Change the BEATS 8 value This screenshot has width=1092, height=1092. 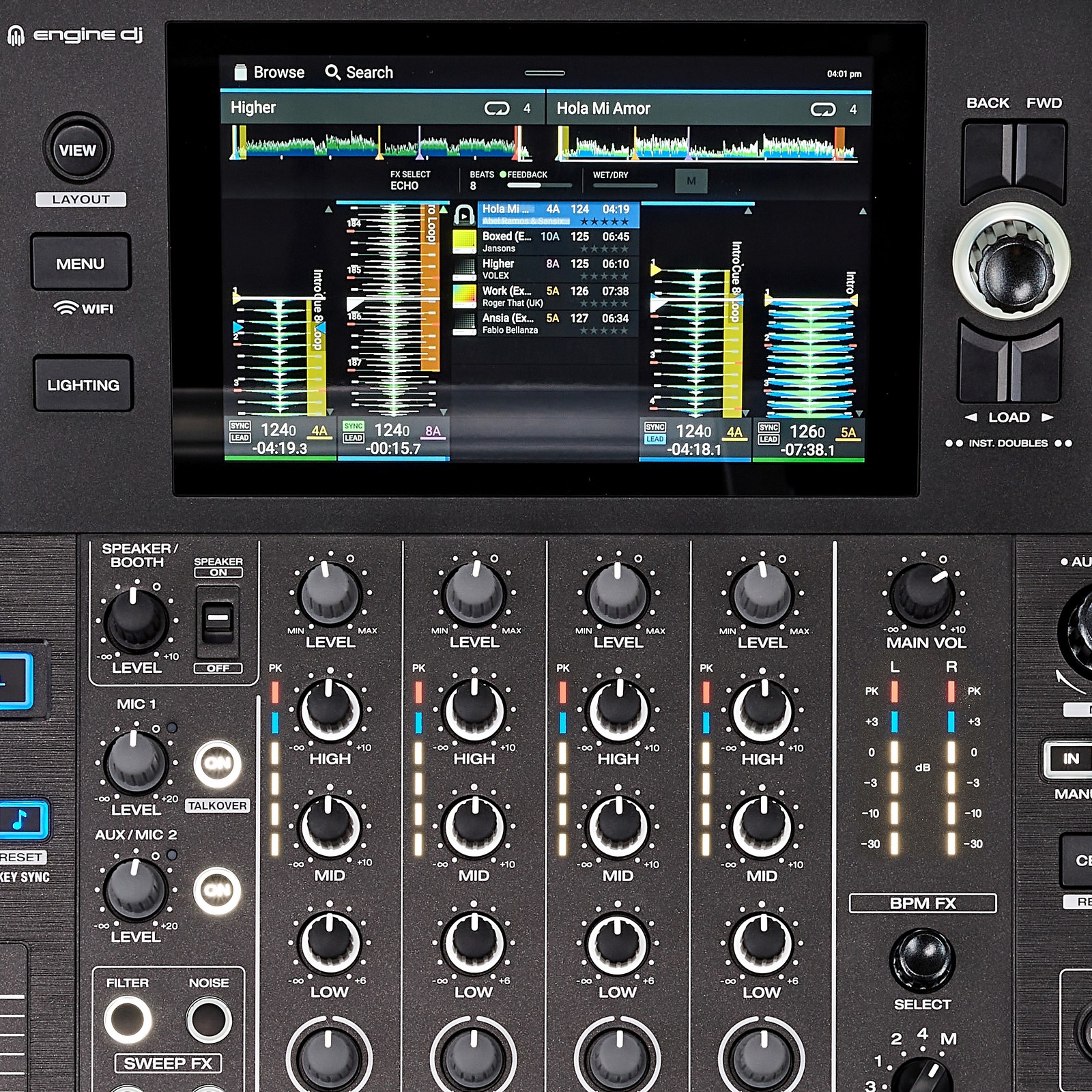(x=482, y=180)
